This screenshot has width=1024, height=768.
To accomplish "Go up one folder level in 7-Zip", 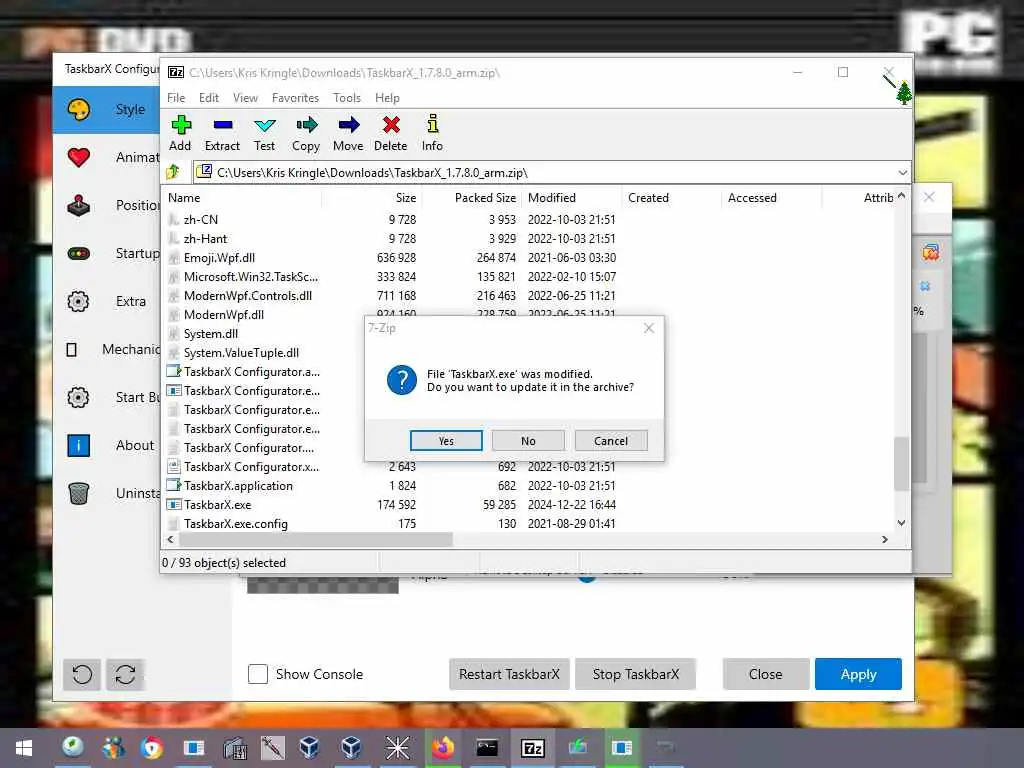I will pyautogui.click(x=174, y=172).
